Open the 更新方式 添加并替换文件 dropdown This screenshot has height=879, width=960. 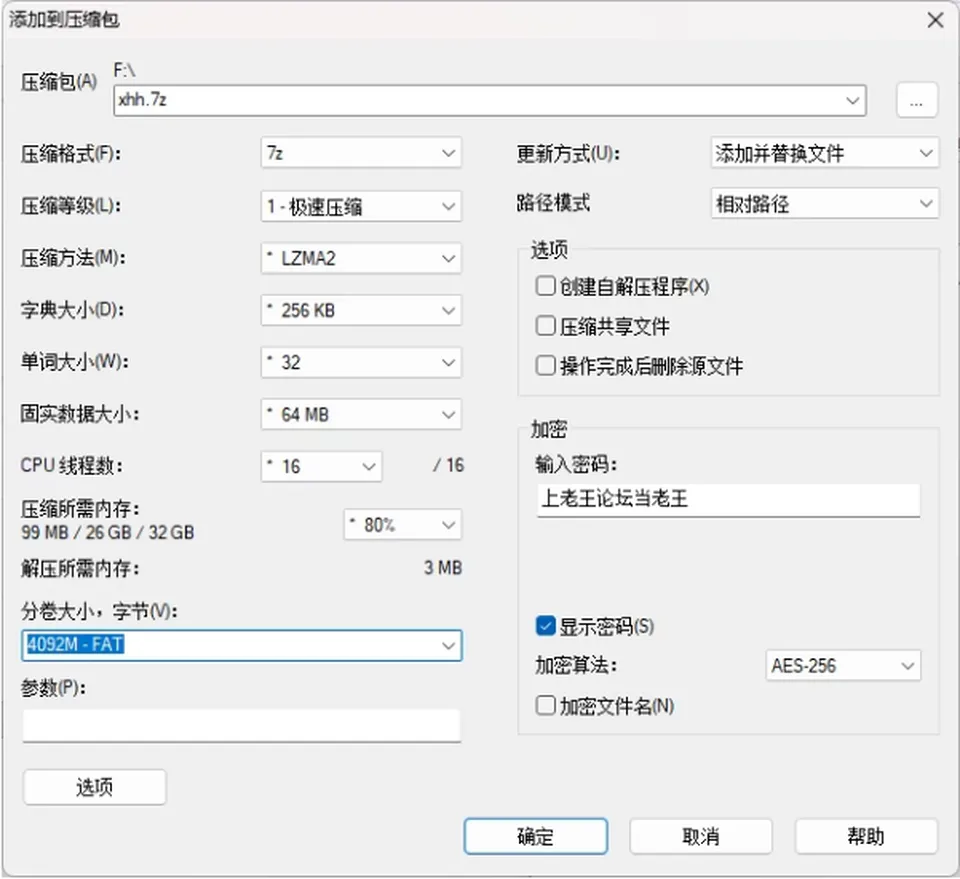[824, 153]
